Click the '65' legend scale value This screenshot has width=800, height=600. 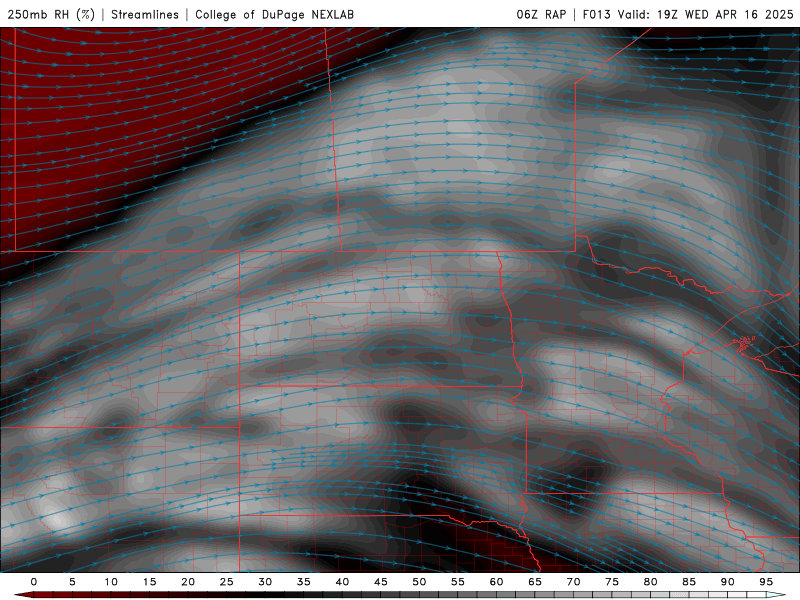pos(535,582)
